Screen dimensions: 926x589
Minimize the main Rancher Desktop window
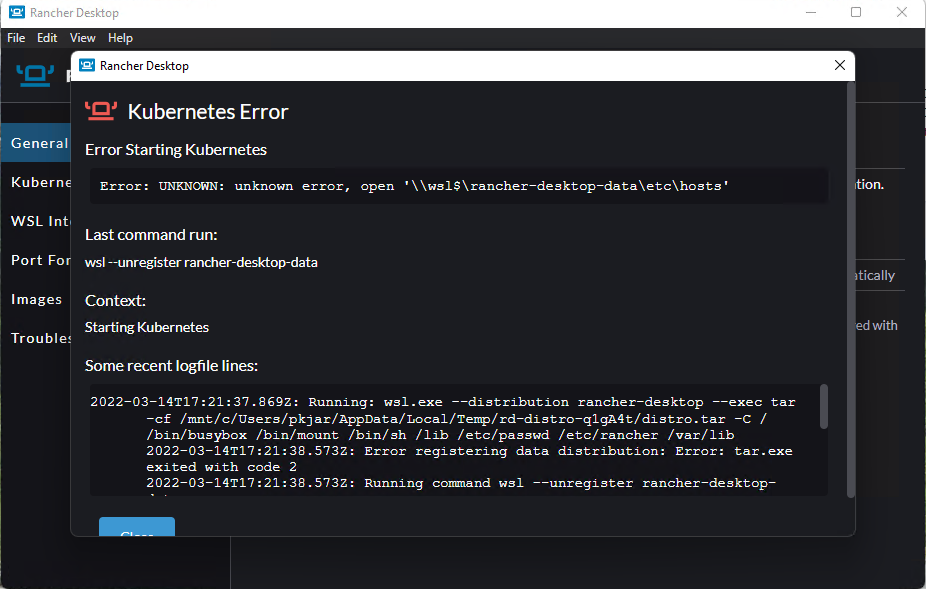pos(811,12)
